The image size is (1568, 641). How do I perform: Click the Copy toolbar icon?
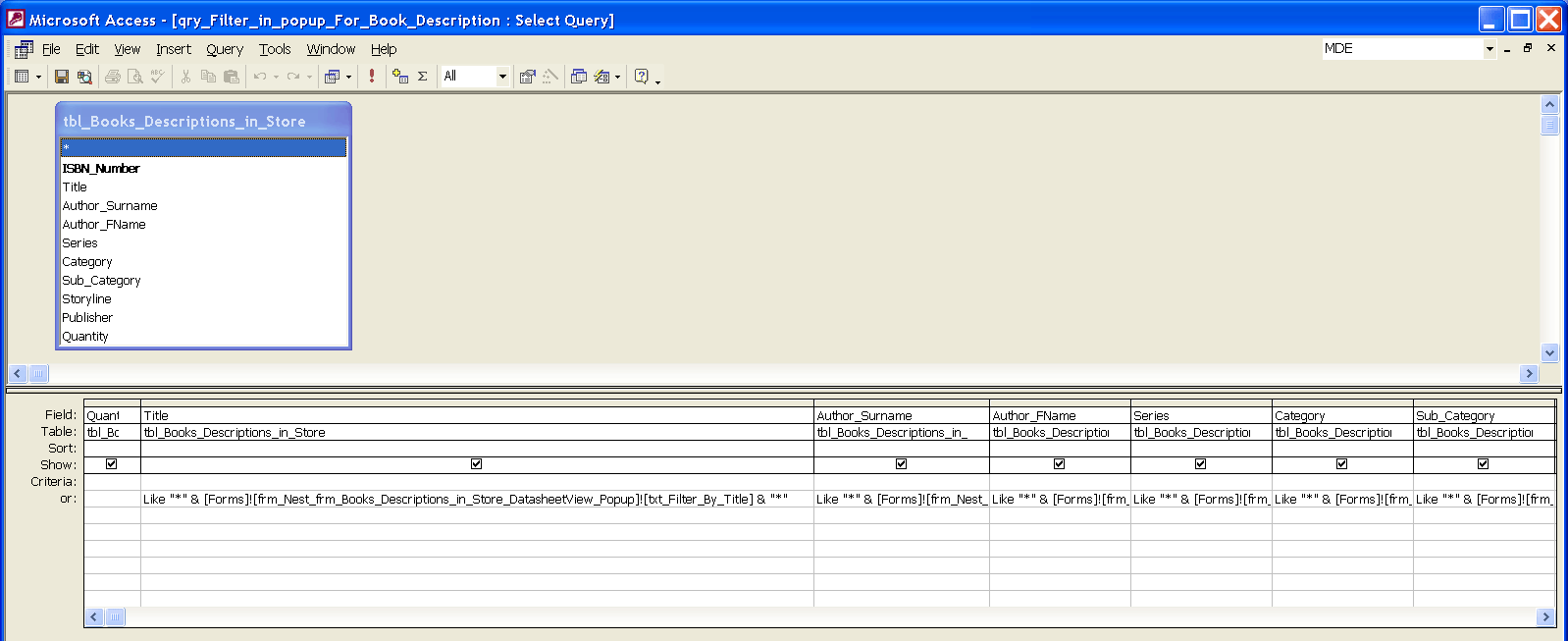tap(208, 77)
